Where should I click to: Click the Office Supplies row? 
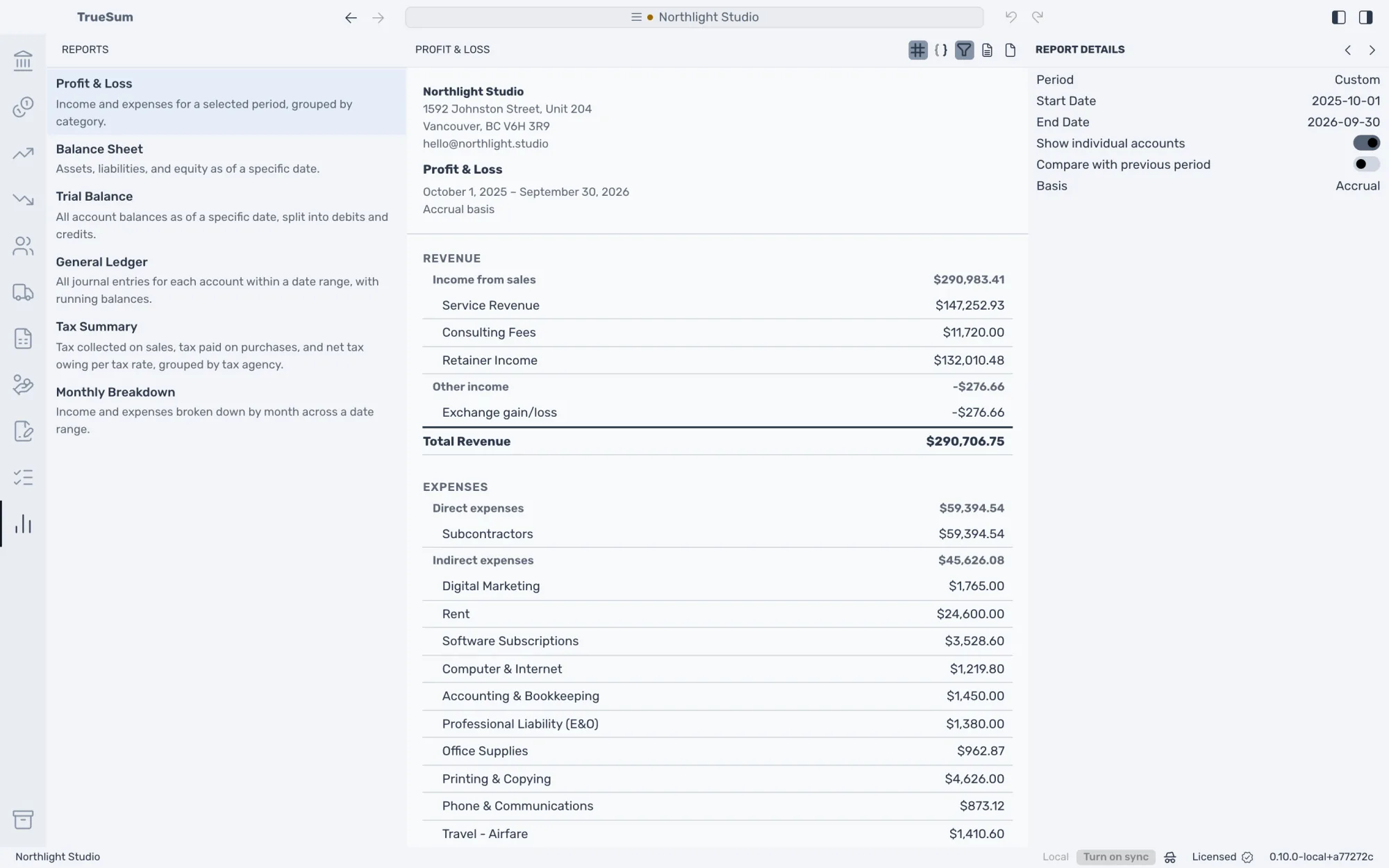(x=717, y=751)
